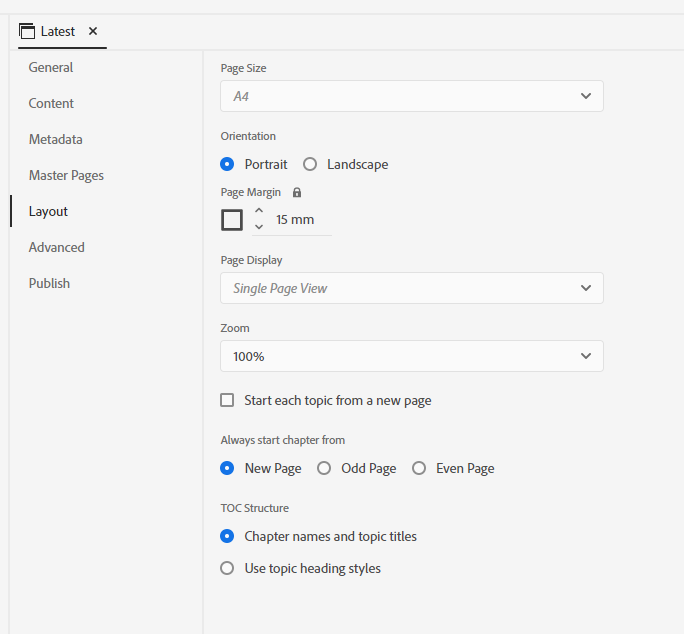Go to the Publish section
684x634 pixels.
coord(49,283)
